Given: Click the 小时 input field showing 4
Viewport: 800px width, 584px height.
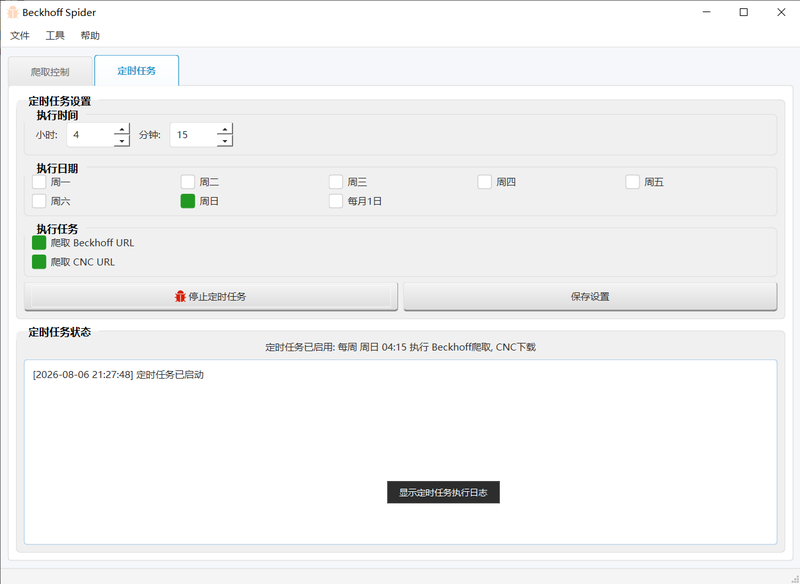Looking at the screenshot, I should 90,135.
